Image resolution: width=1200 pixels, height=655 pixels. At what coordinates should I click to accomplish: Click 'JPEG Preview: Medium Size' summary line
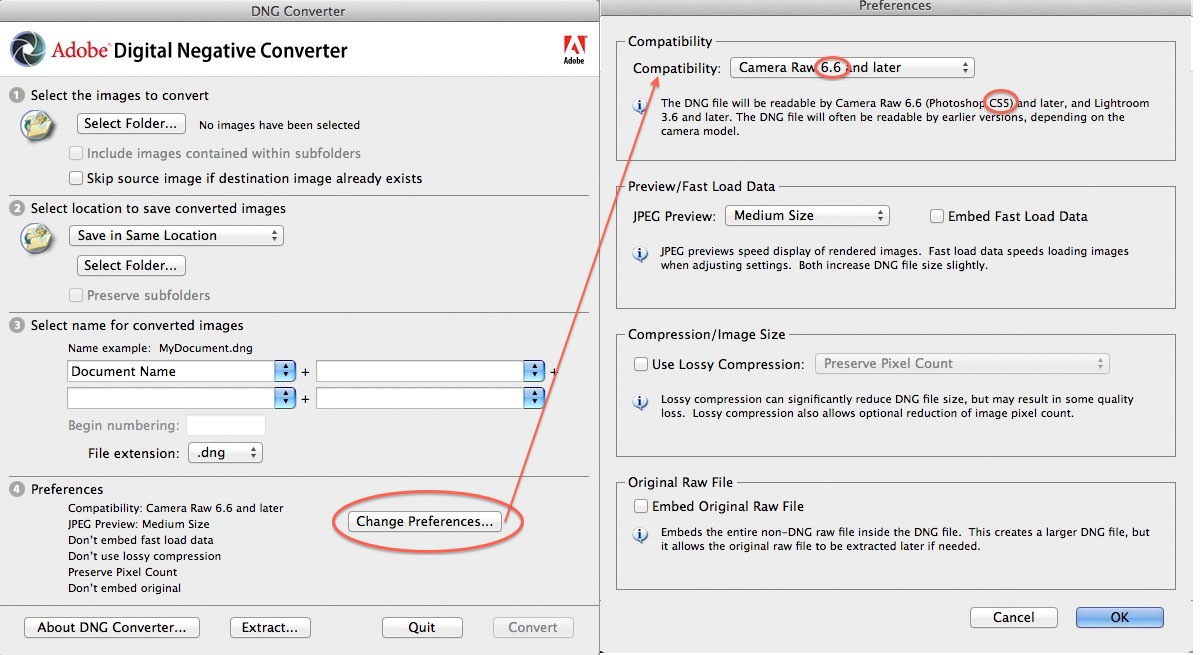[139, 524]
